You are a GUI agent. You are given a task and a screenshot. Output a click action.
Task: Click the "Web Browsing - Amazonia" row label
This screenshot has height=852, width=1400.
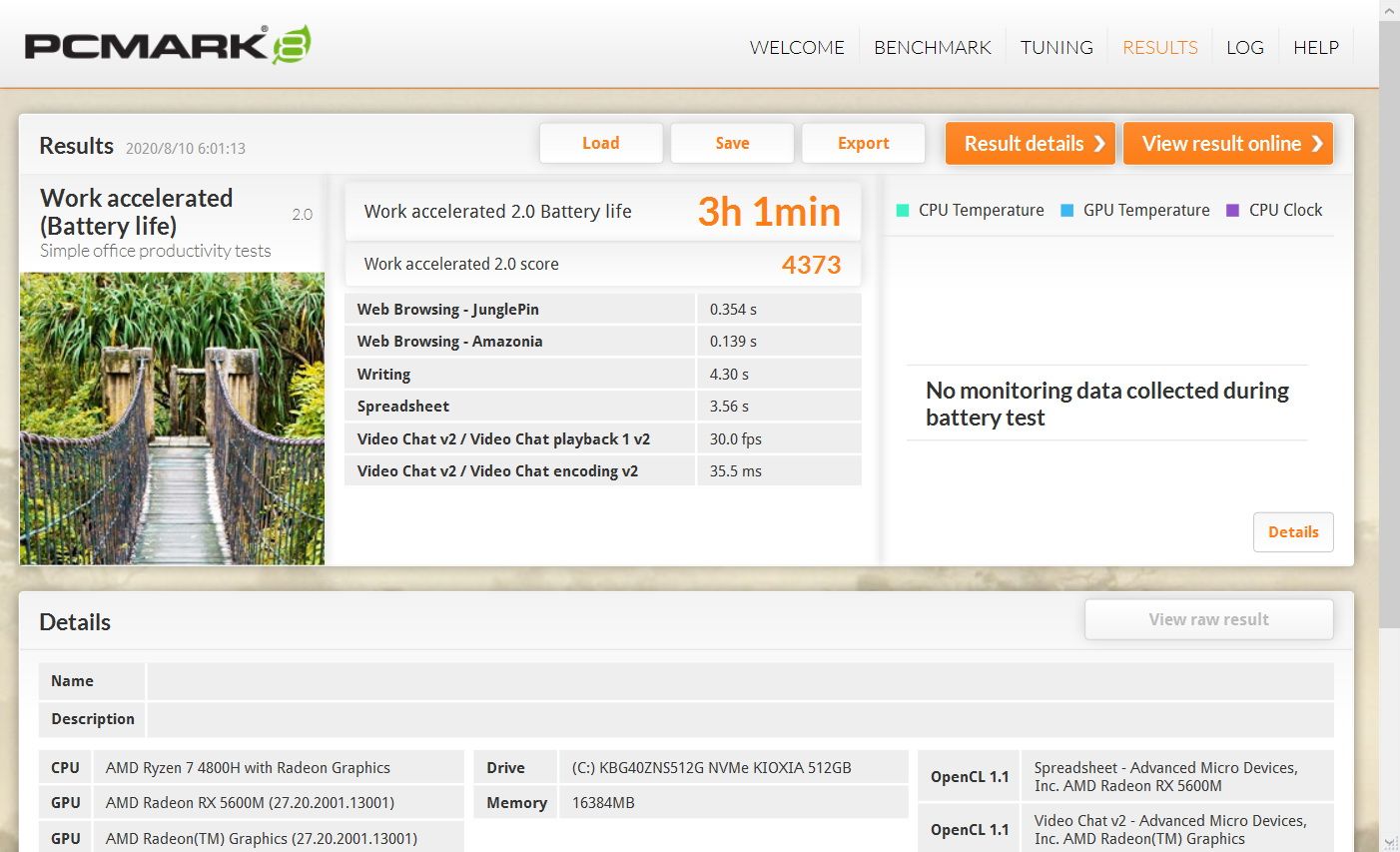point(449,342)
